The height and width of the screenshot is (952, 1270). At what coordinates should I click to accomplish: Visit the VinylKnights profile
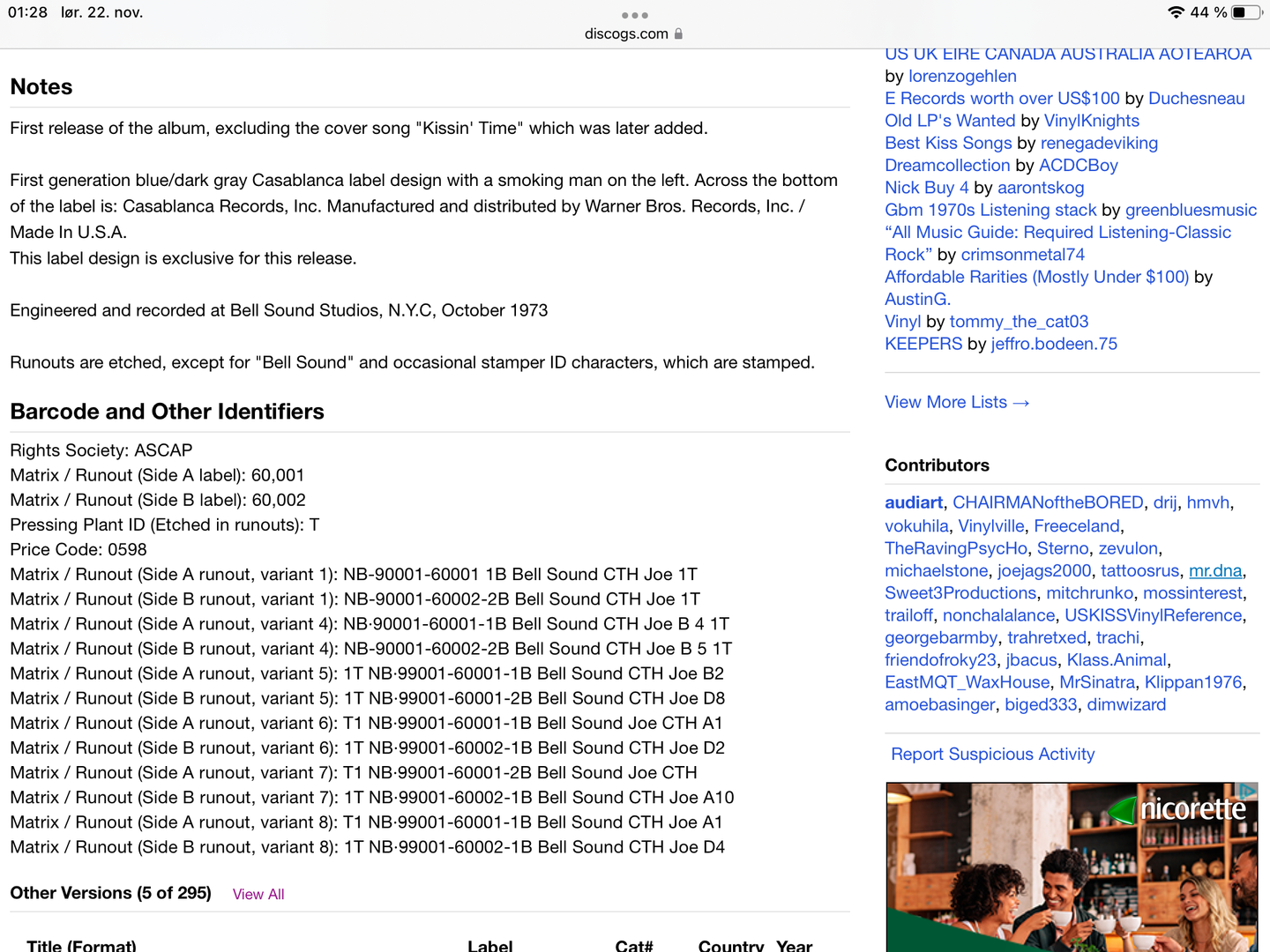coord(1091,121)
